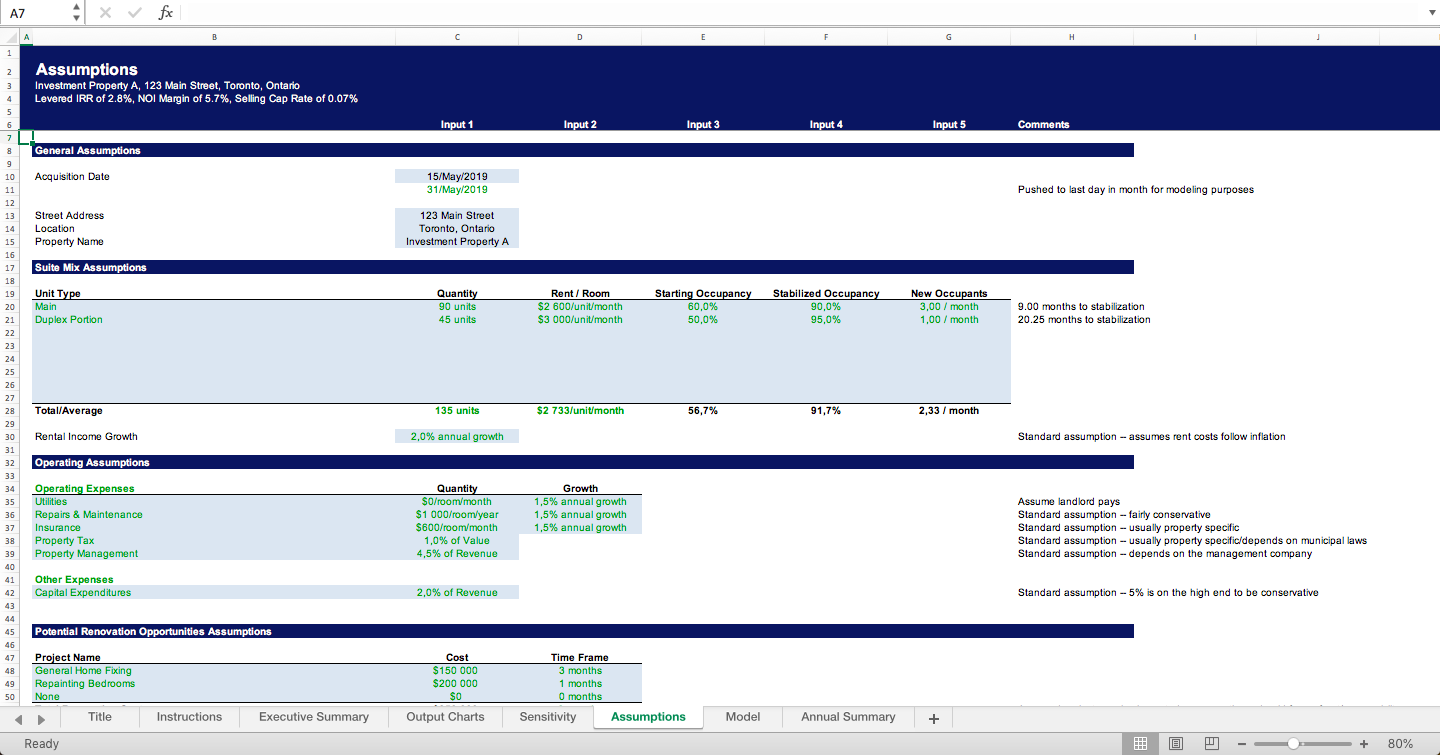Screen dimensions: 1440x755
Task: Zoom out using the minus icon
Action: pyautogui.click(x=1242, y=743)
